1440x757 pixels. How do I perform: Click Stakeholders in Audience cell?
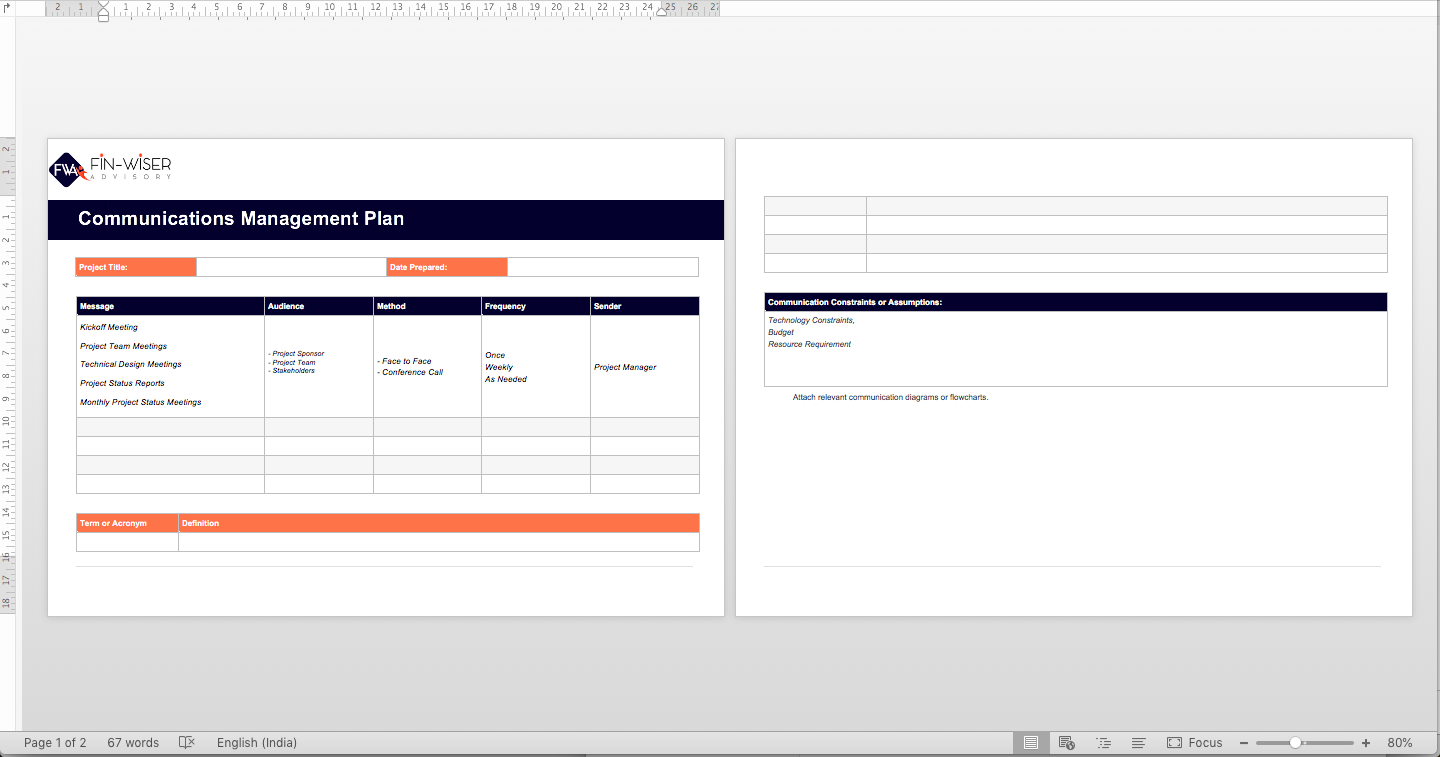[293, 371]
